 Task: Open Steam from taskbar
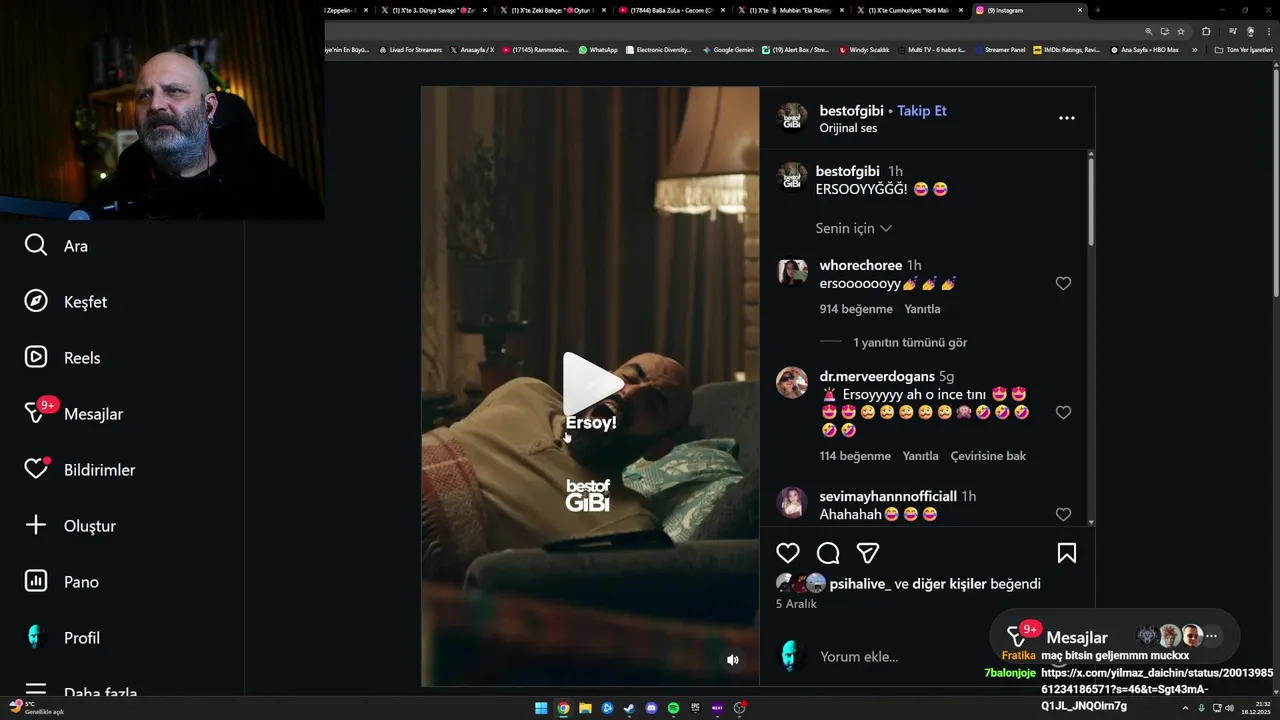(629, 708)
